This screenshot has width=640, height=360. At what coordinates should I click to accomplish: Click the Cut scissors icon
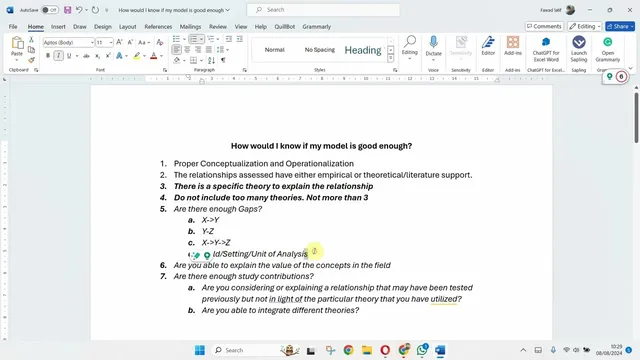click(31, 40)
